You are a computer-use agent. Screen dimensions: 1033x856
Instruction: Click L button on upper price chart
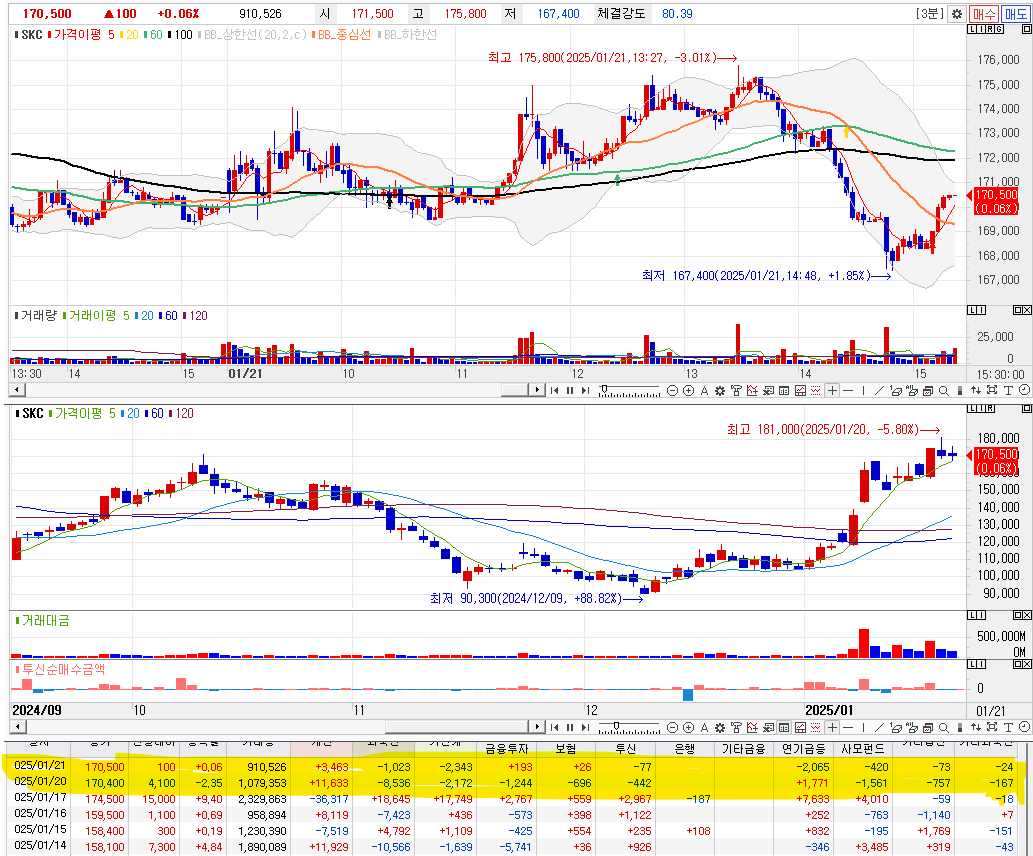tap(972, 29)
